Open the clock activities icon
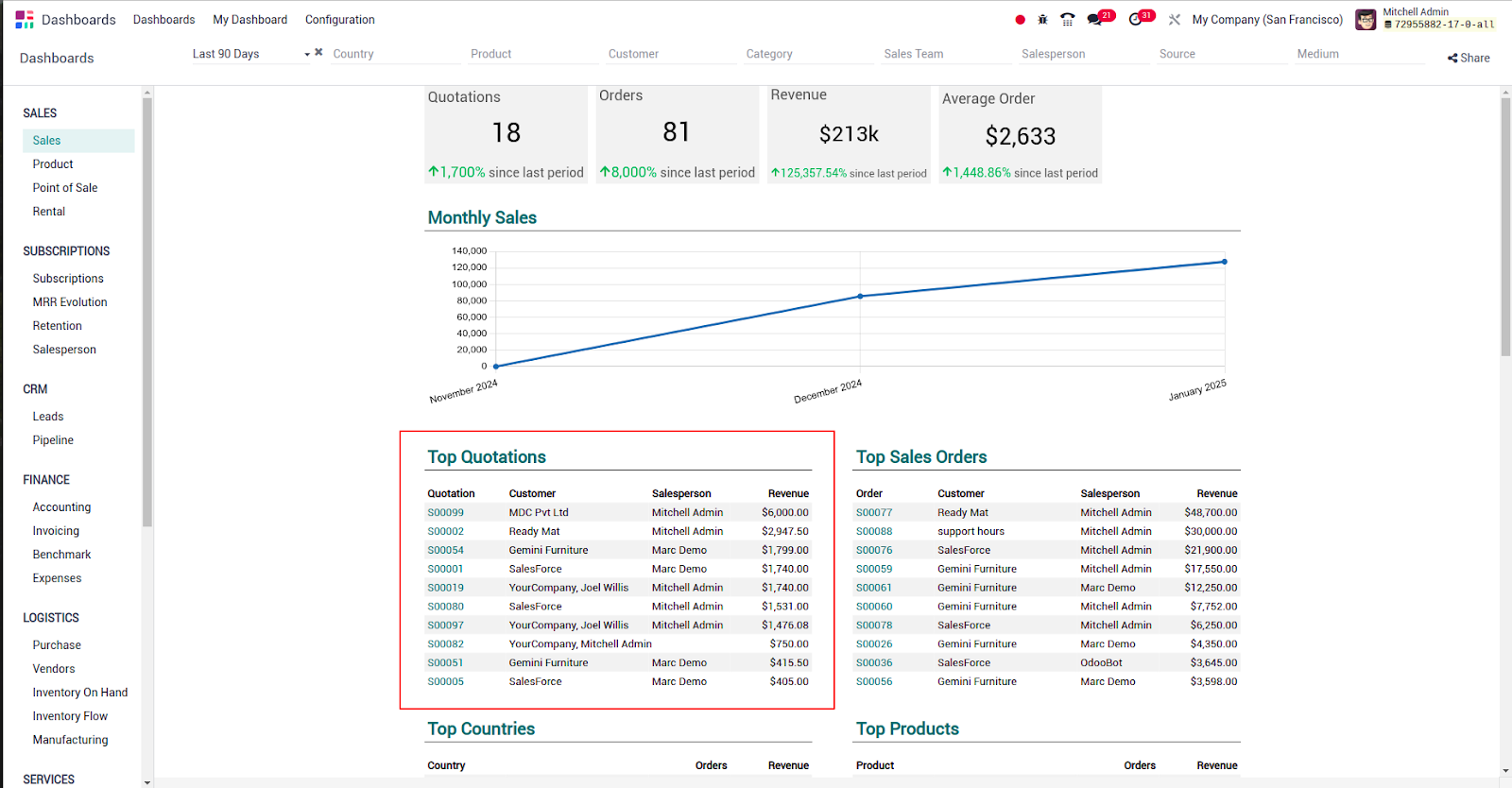 [1136, 20]
